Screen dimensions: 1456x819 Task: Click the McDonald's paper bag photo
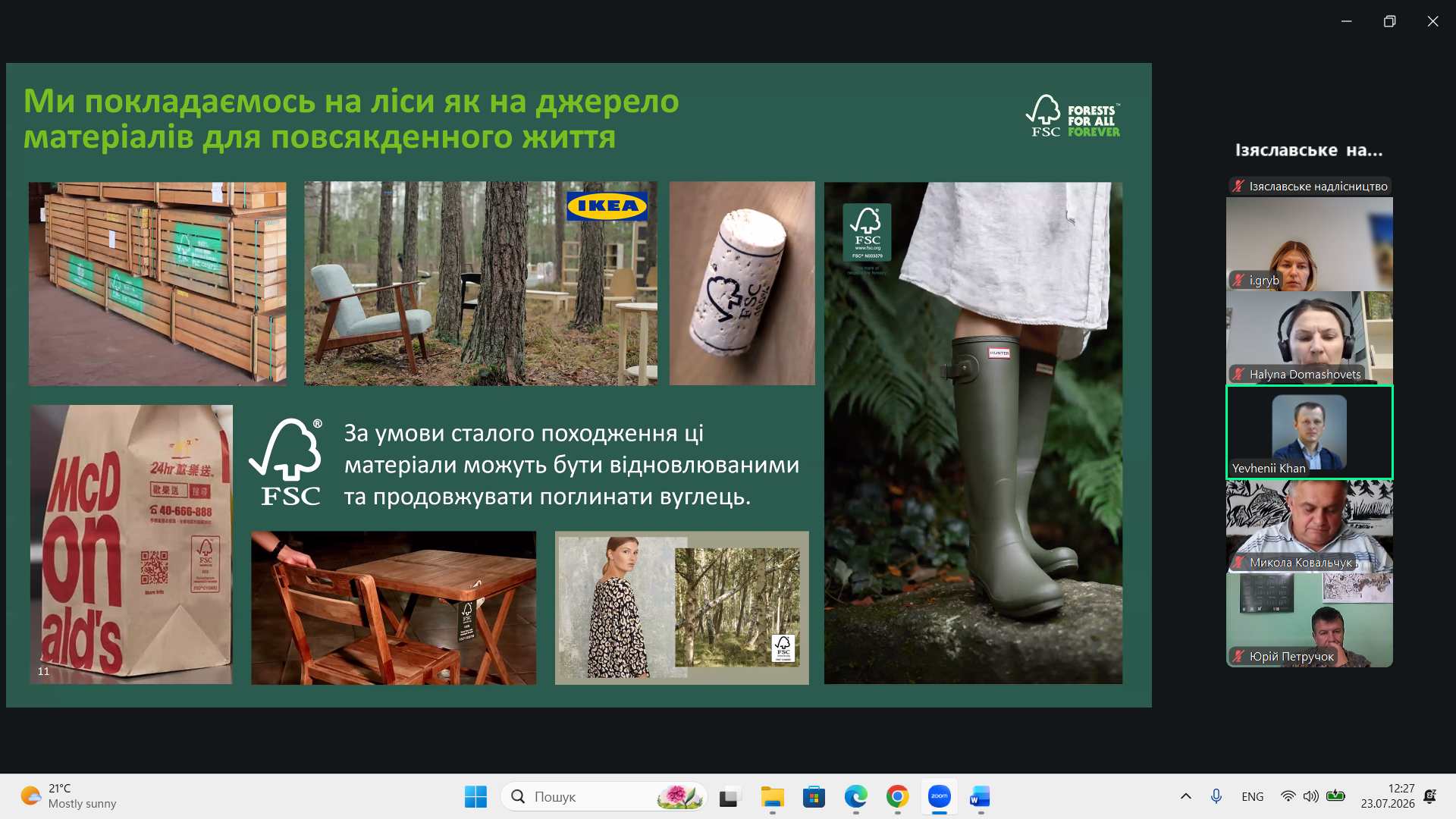[x=131, y=544]
